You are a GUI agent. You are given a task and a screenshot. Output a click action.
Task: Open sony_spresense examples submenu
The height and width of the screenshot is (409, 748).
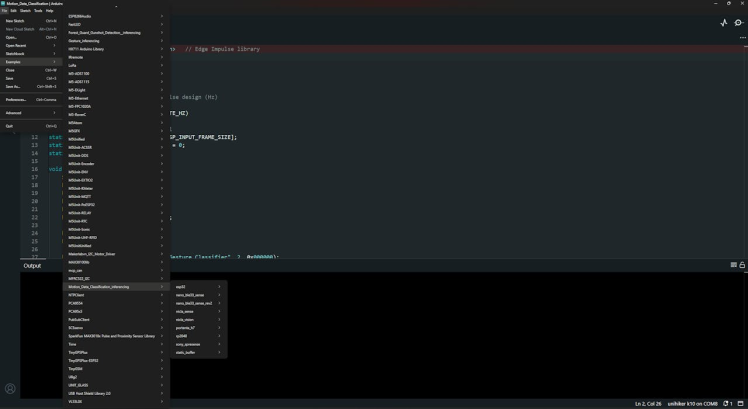click(198, 344)
